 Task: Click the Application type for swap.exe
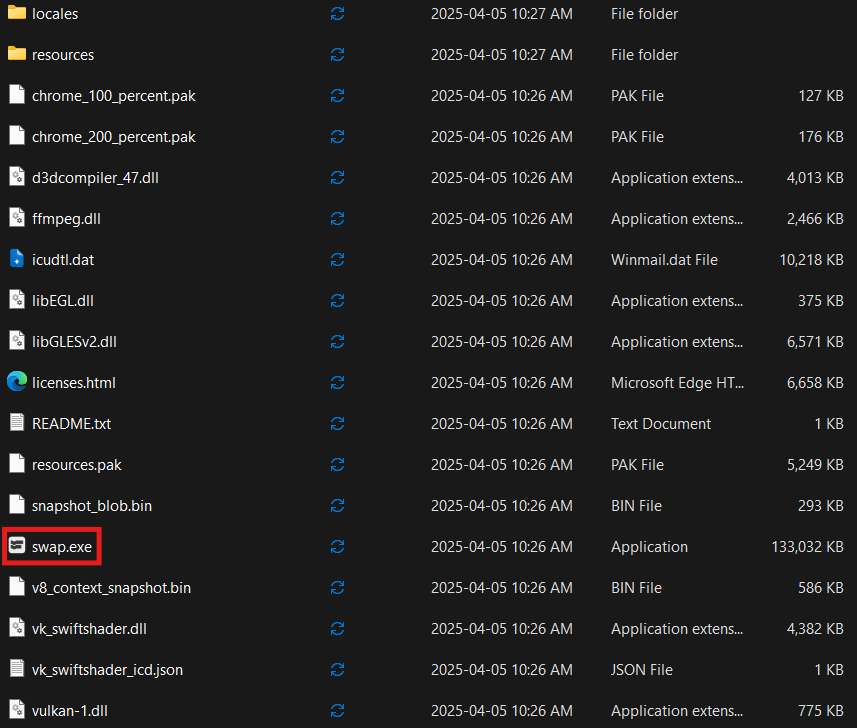(x=649, y=547)
